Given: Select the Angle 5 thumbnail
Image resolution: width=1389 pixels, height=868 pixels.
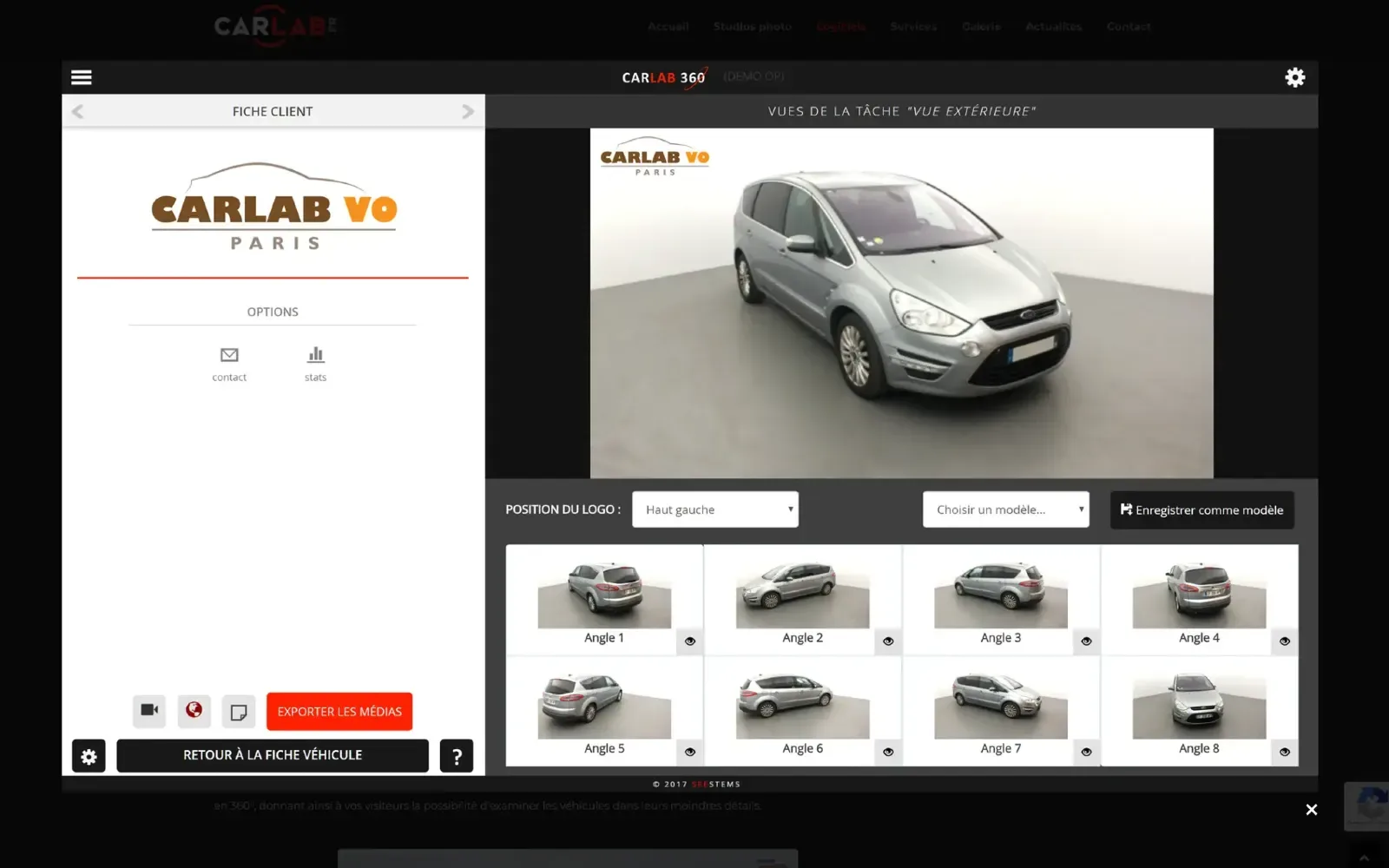Looking at the screenshot, I should pos(604,705).
